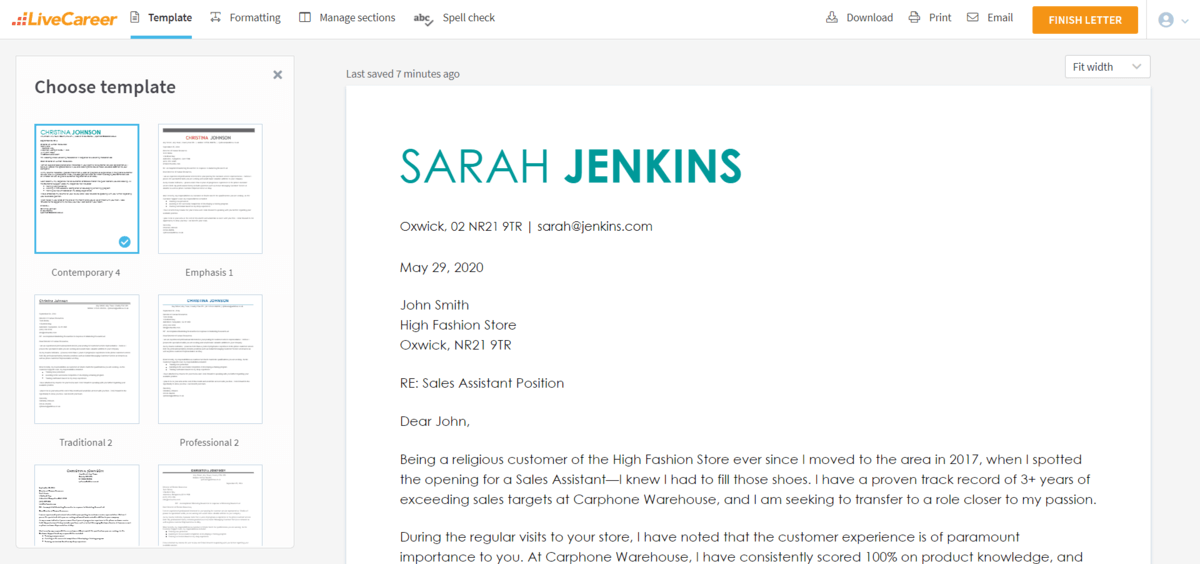Click the Template document icon
The image size is (1200, 564).
point(136,18)
